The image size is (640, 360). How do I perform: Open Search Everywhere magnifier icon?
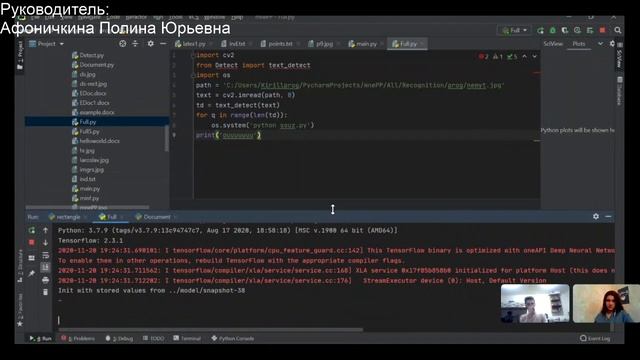618,30
